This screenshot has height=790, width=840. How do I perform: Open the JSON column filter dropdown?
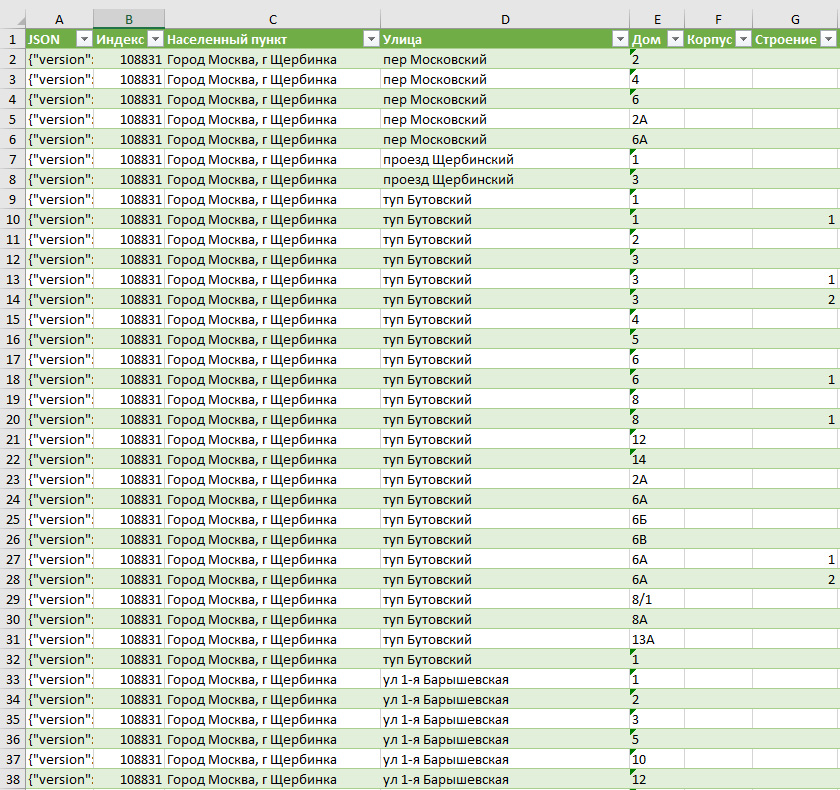click(x=84, y=39)
